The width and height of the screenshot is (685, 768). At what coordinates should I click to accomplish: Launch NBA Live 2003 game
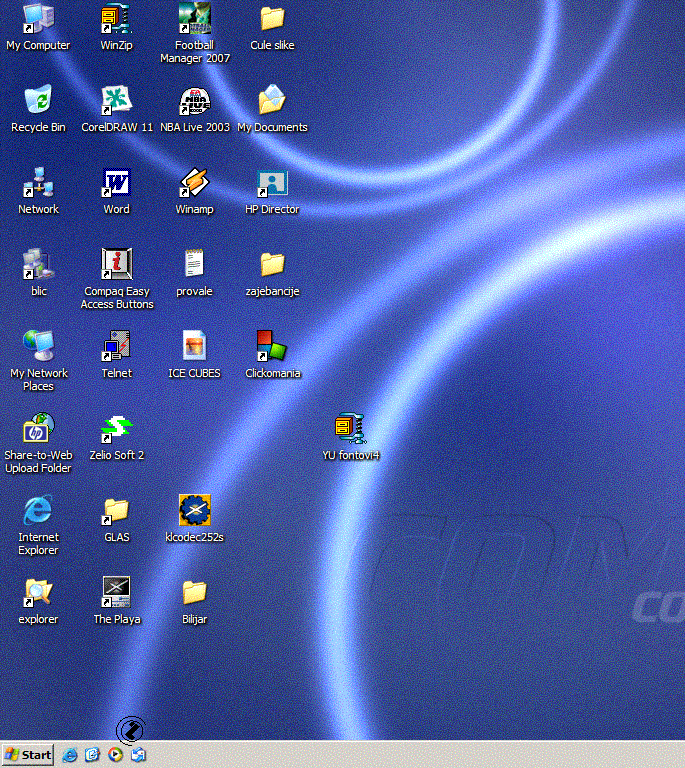pyautogui.click(x=194, y=101)
